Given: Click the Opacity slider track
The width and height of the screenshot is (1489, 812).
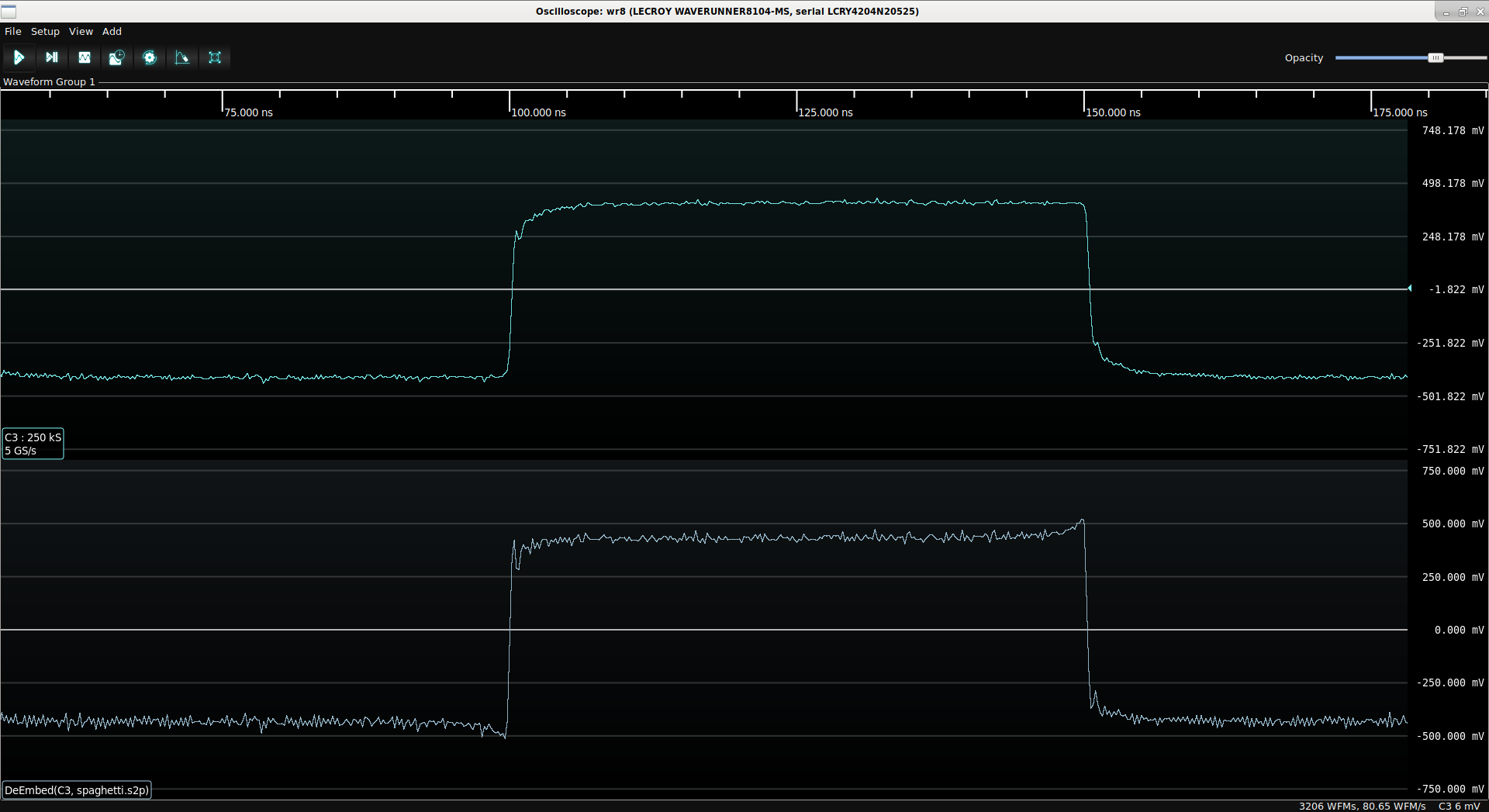Looking at the screenshot, I should tap(1411, 58).
